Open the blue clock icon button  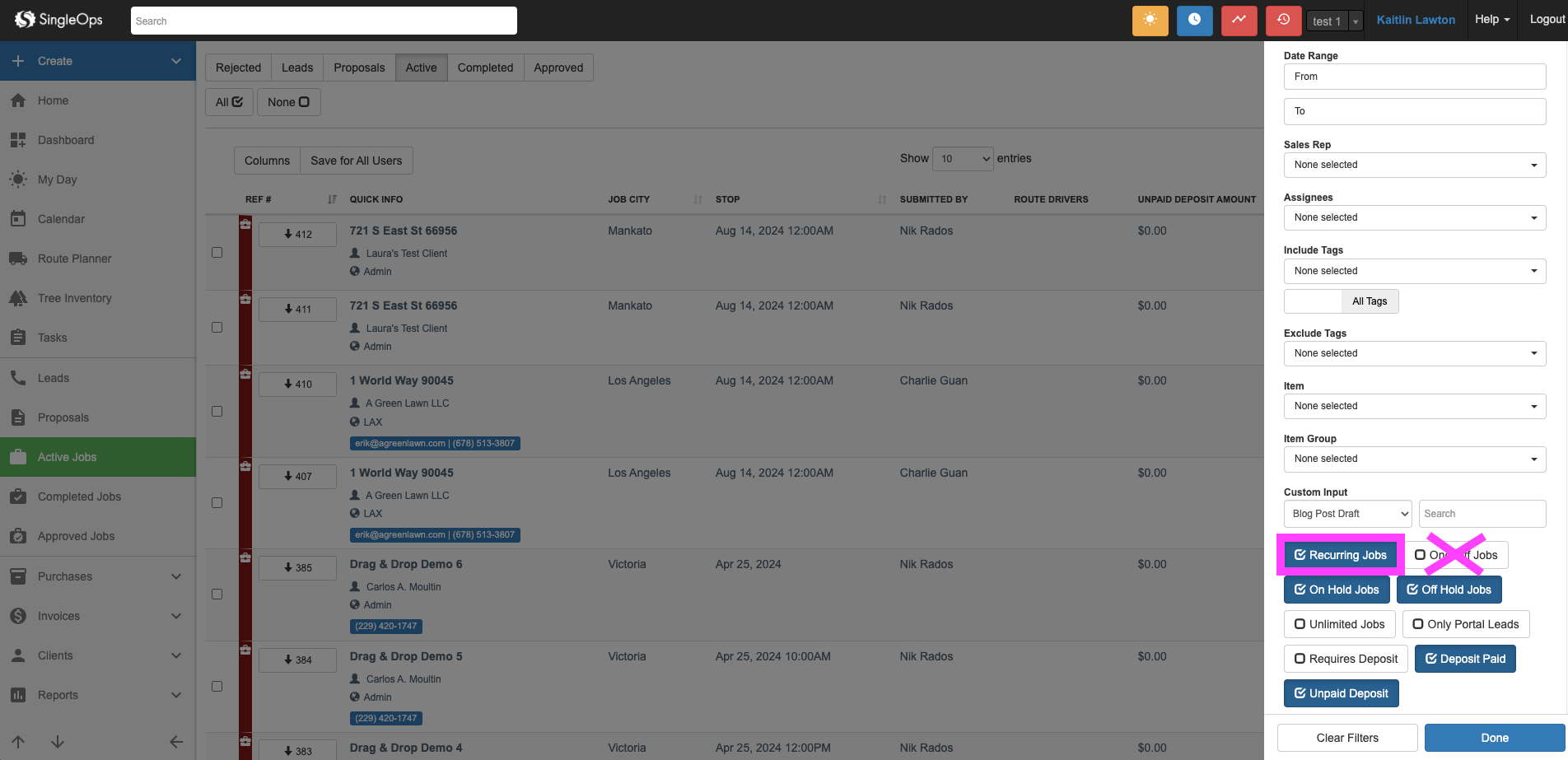(x=1194, y=21)
